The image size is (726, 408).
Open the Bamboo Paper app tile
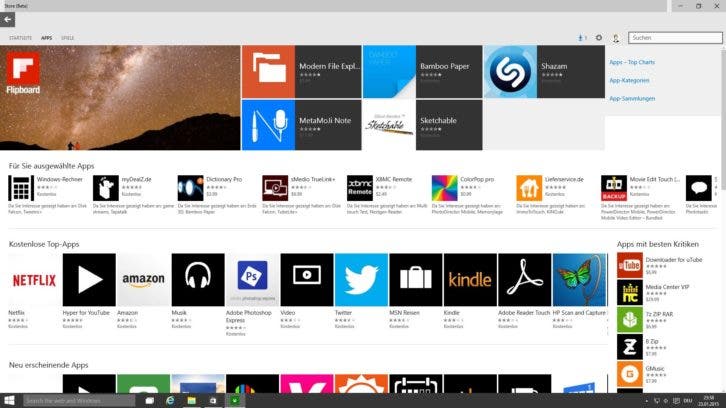[x=422, y=72]
